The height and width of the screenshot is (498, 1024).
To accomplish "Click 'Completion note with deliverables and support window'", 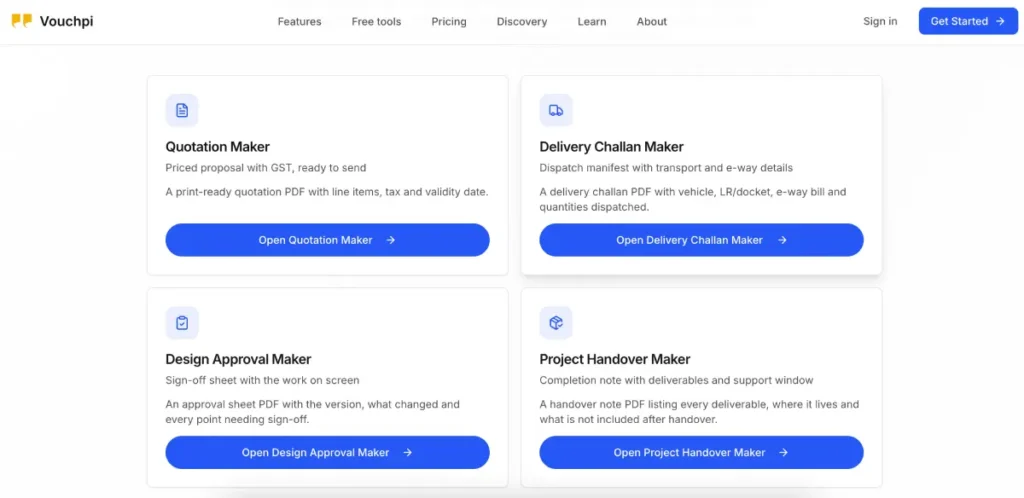I will tap(677, 380).
